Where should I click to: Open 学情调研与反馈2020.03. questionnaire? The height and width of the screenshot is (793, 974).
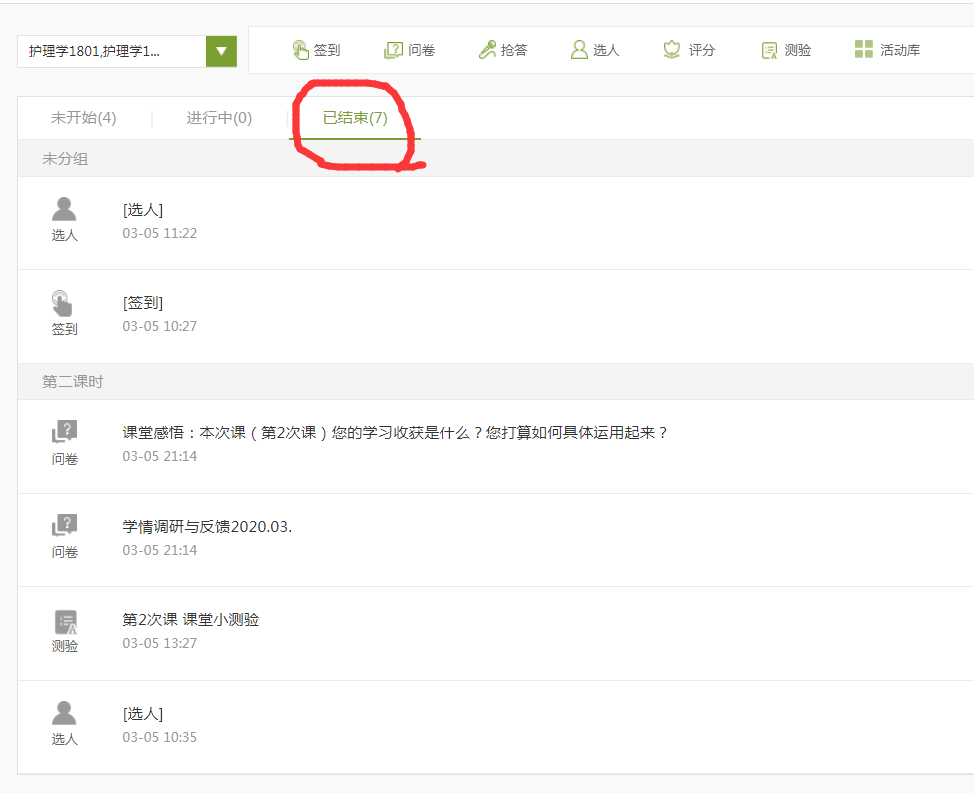(207, 526)
